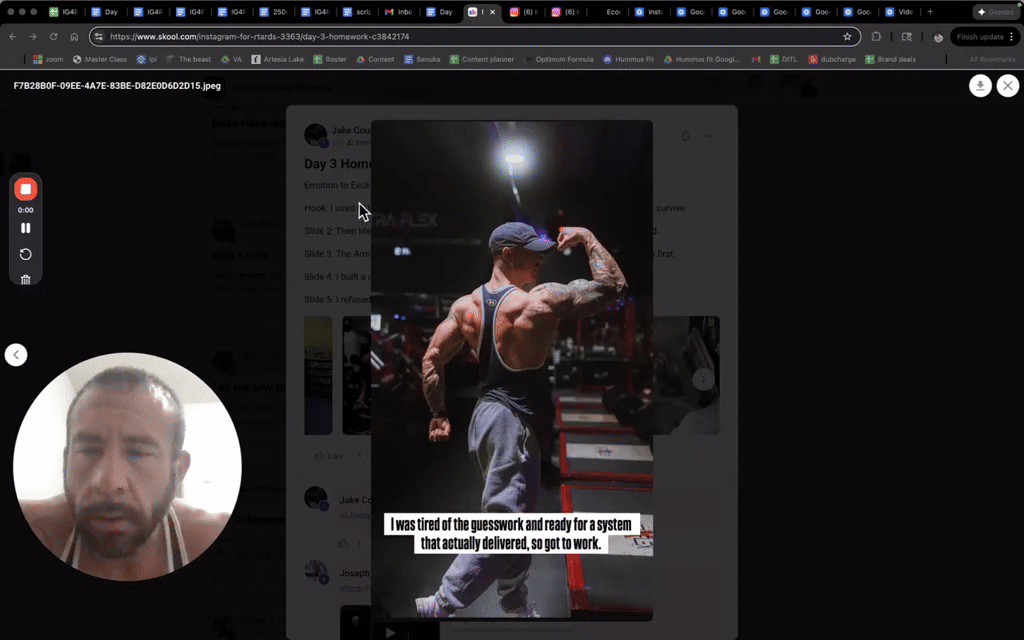Viewport: 1024px width, 640px height.
Task: Stop the screen recording with the red button
Action: pyautogui.click(x=25, y=189)
